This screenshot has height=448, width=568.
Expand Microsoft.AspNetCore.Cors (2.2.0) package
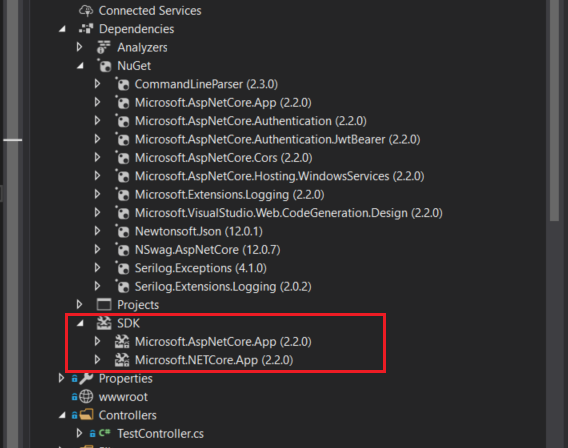point(97,157)
